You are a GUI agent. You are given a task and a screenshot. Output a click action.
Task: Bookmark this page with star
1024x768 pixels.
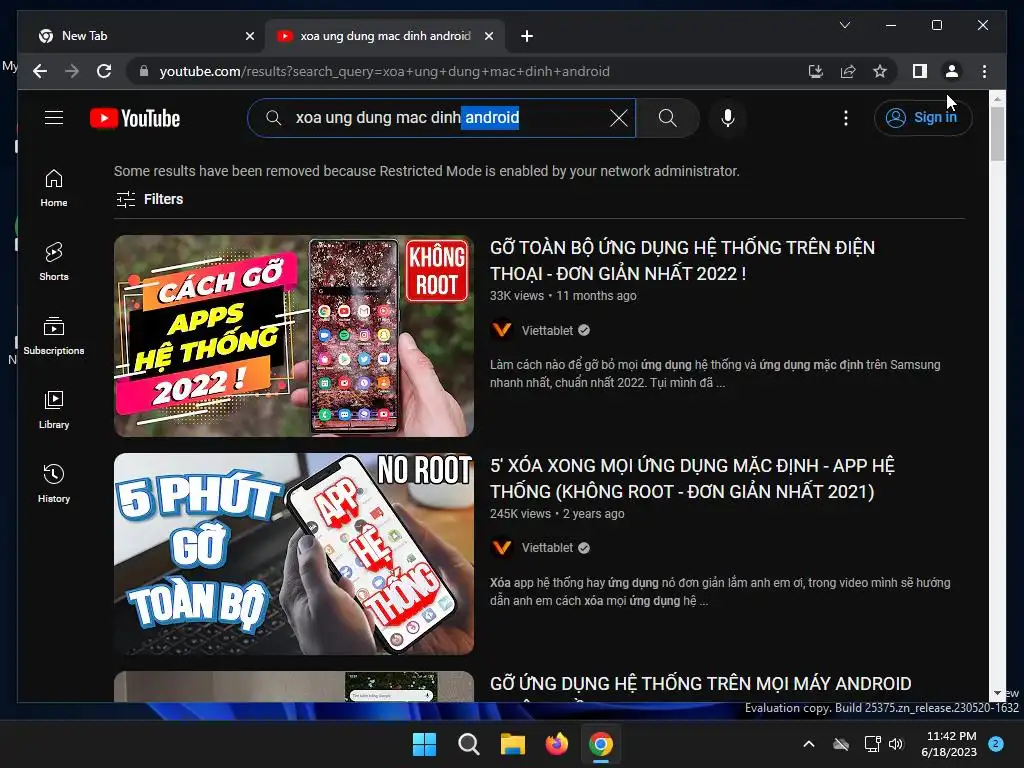[x=880, y=71]
